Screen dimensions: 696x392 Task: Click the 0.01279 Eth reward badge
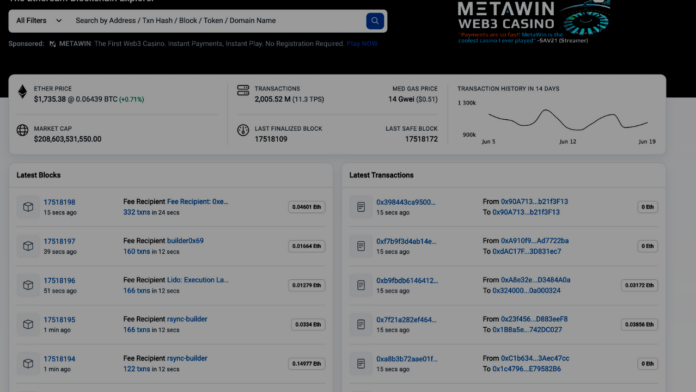point(306,285)
